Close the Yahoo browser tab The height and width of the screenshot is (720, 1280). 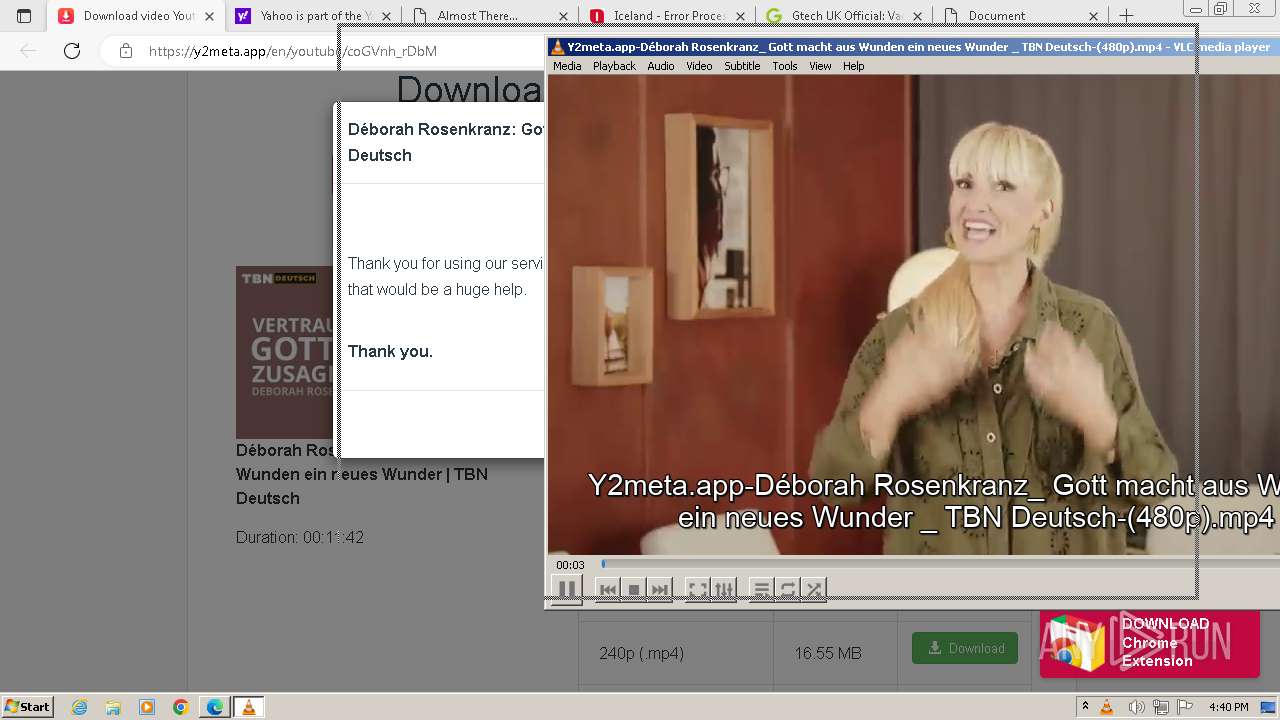(386, 16)
